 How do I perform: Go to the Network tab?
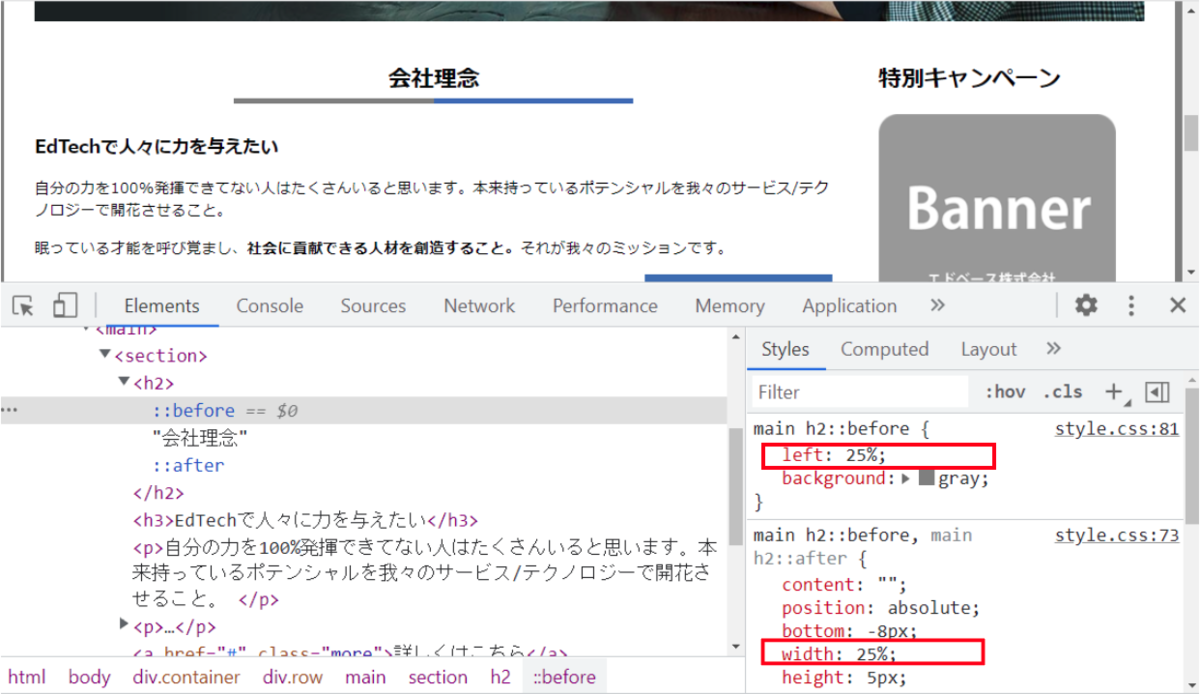coord(479,306)
